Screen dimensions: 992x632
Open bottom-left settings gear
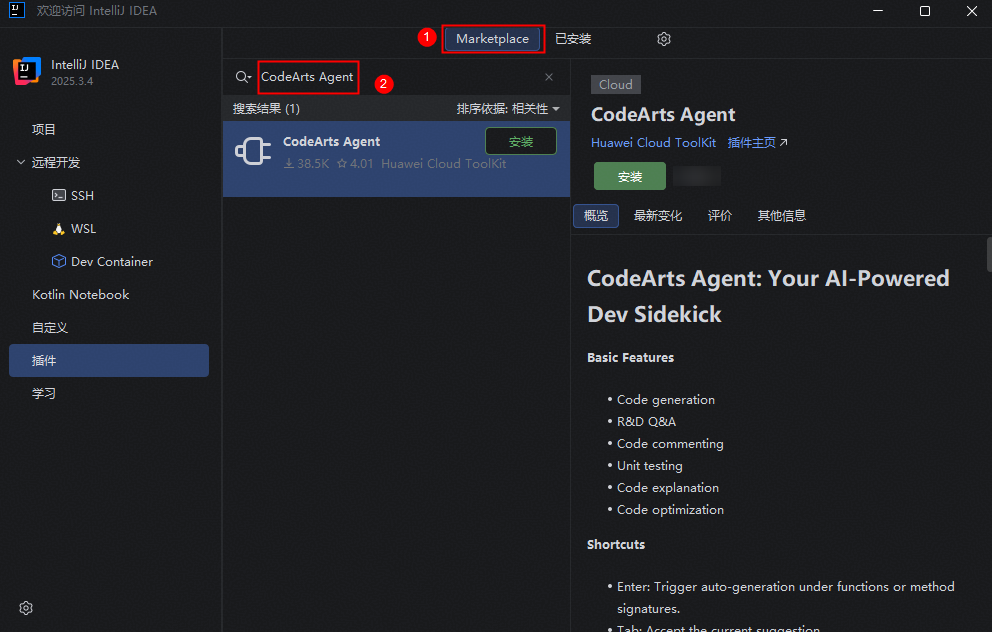pyautogui.click(x=26, y=608)
